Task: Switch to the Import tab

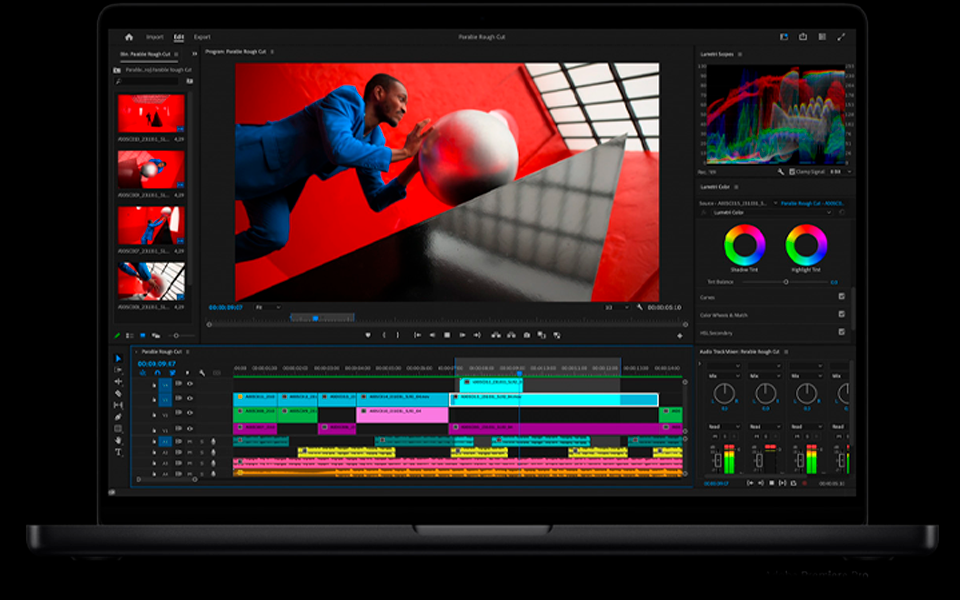Action: pos(155,37)
